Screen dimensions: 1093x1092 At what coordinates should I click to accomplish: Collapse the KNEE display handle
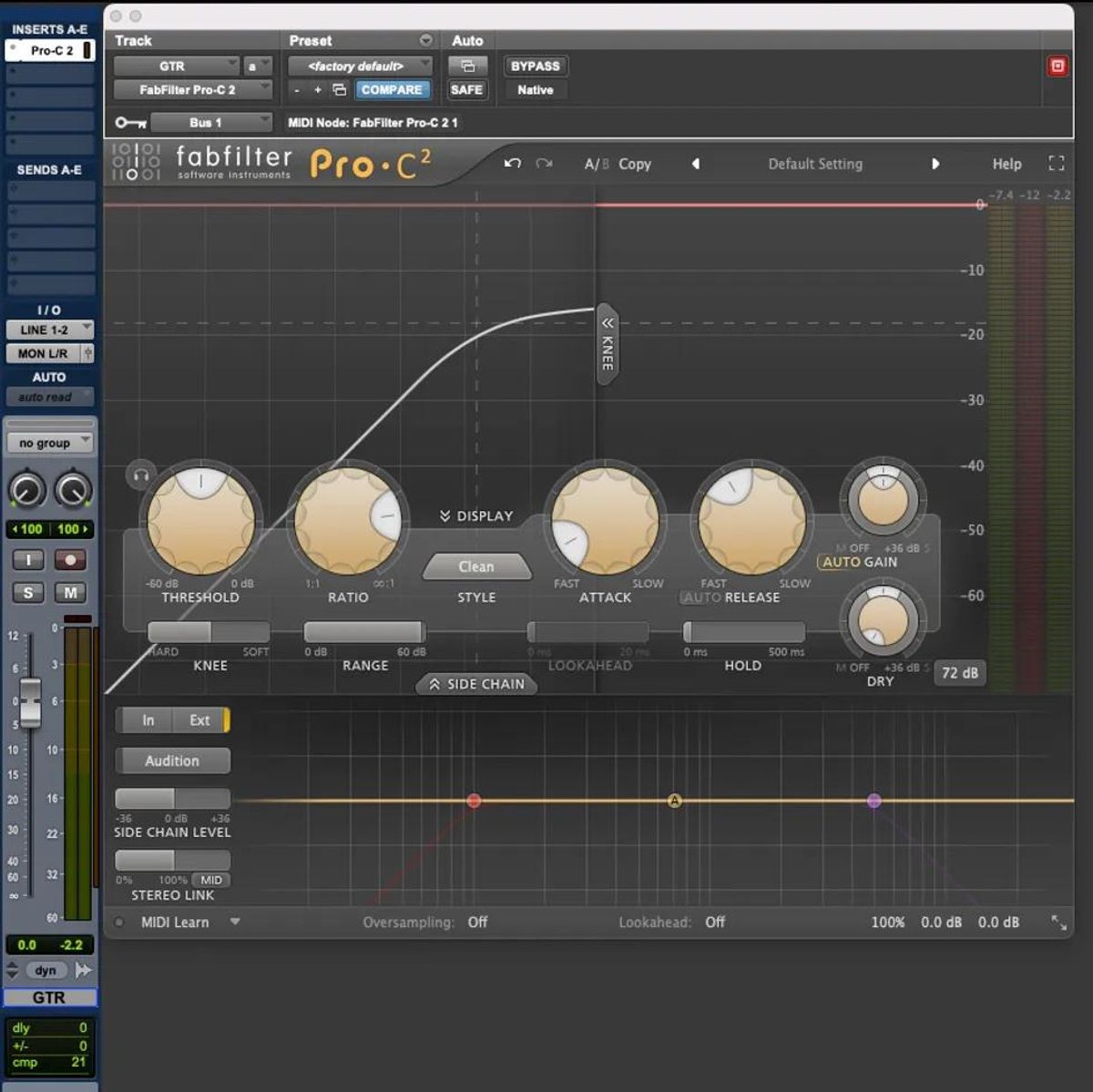pos(608,344)
